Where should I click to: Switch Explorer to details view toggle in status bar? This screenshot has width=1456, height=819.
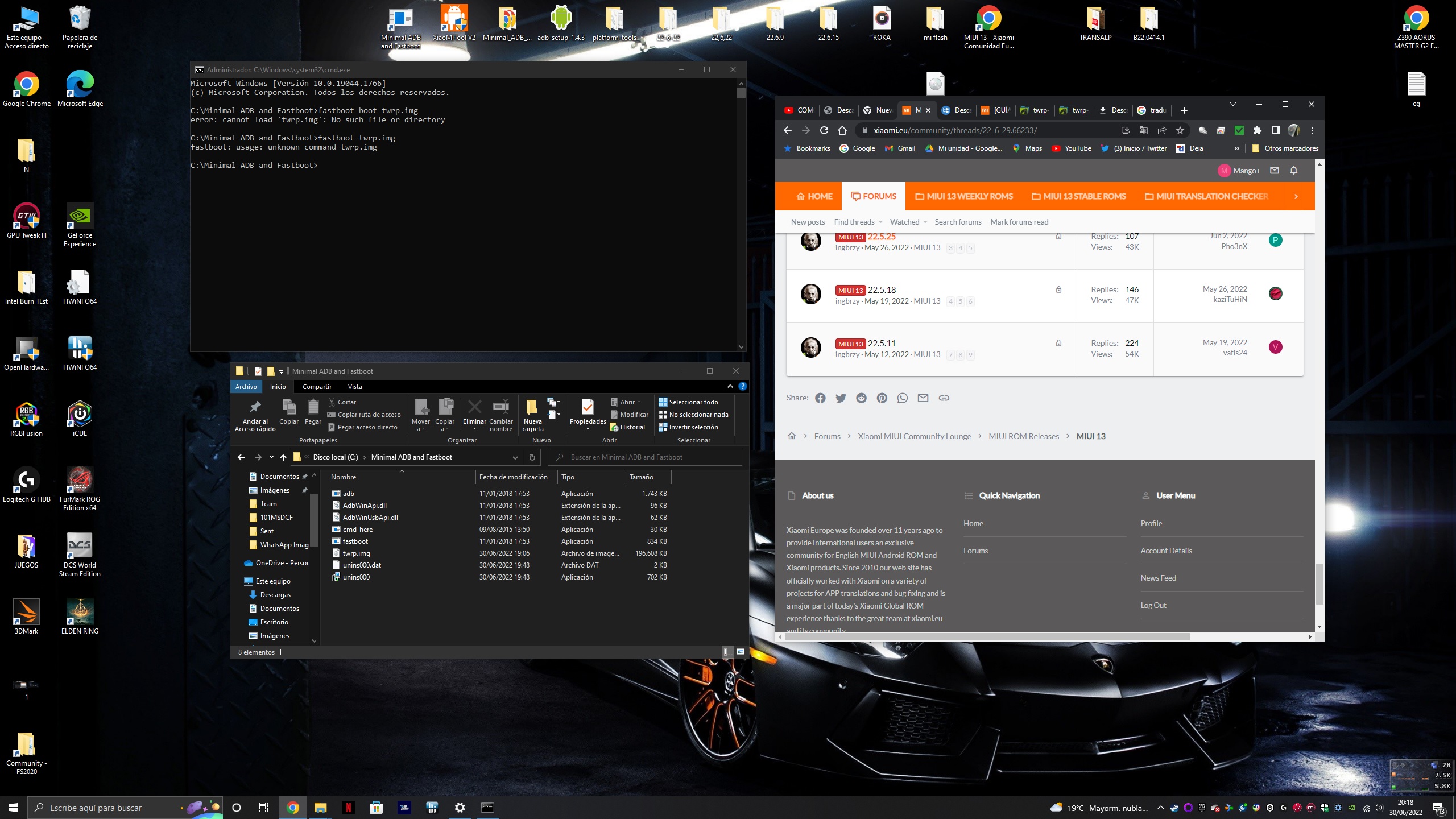pos(726,652)
